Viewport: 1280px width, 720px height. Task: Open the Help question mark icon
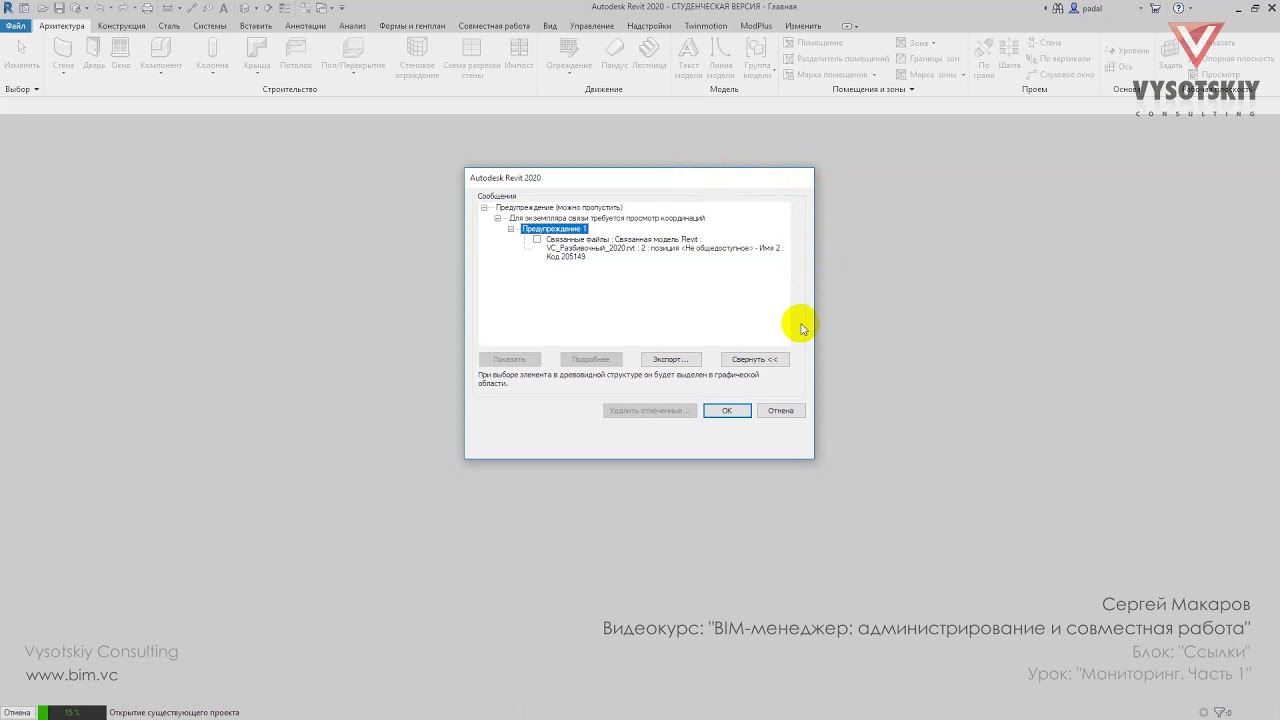pyautogui.click(x=1177, y=8)
